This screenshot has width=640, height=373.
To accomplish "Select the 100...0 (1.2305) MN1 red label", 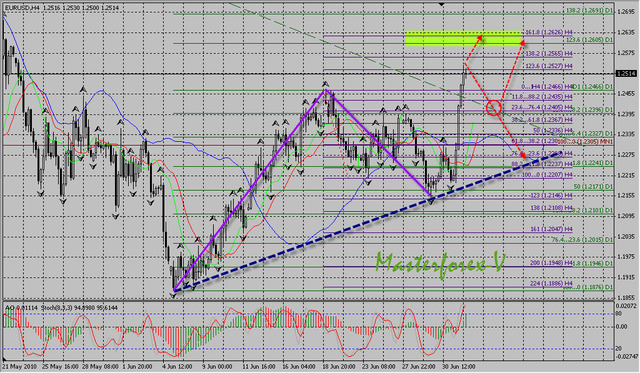I will click(585, 141).
